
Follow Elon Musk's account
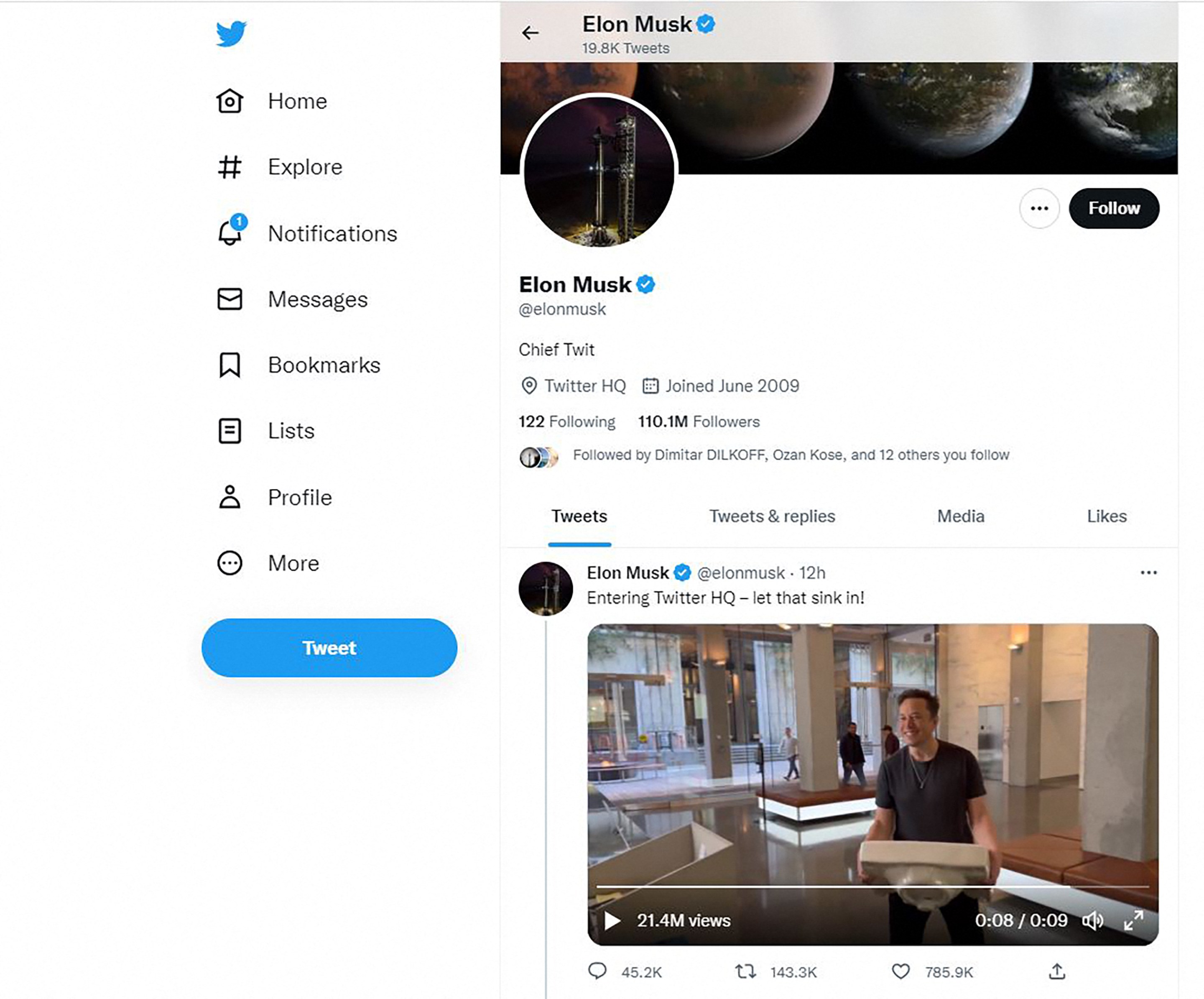click(1113, 207)
